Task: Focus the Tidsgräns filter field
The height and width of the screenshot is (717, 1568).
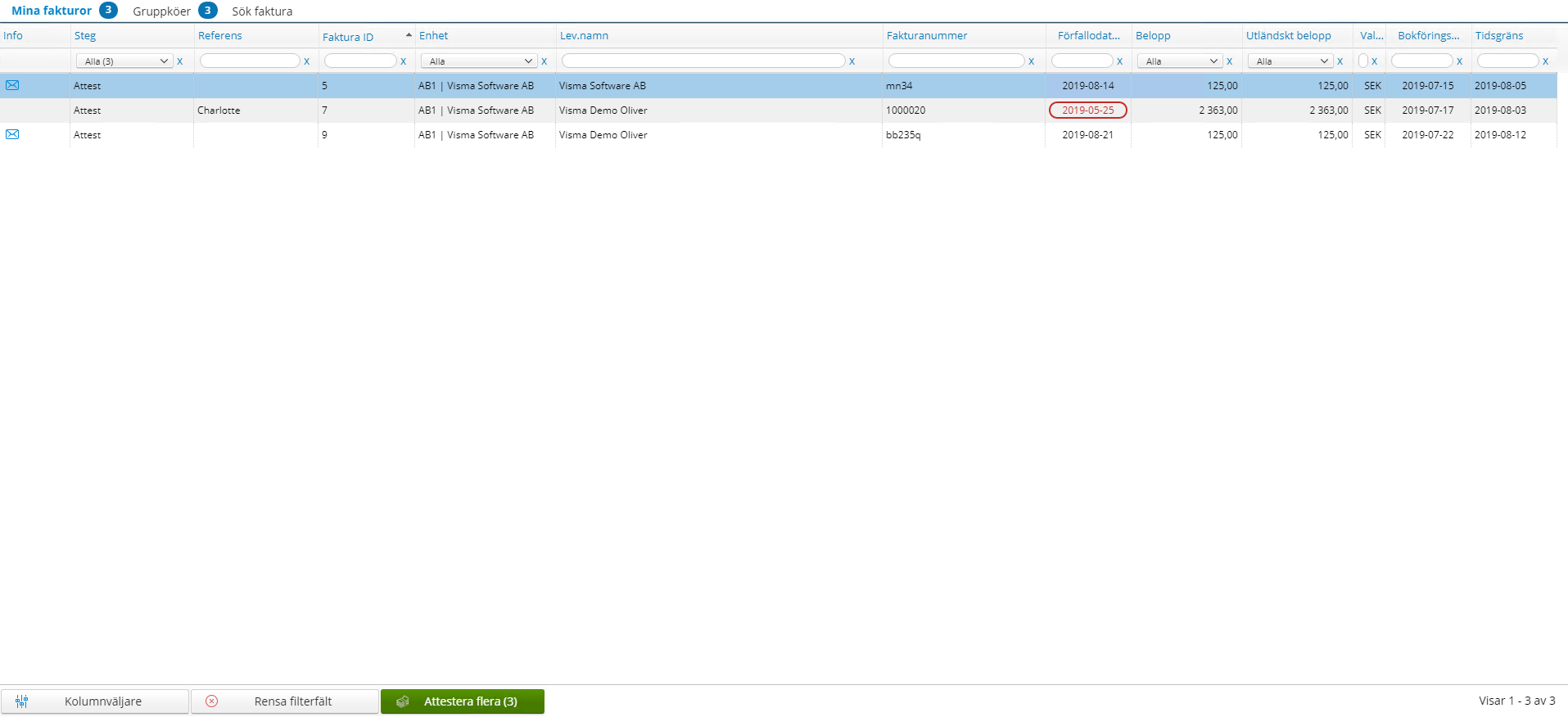Action: point(1508,61)
